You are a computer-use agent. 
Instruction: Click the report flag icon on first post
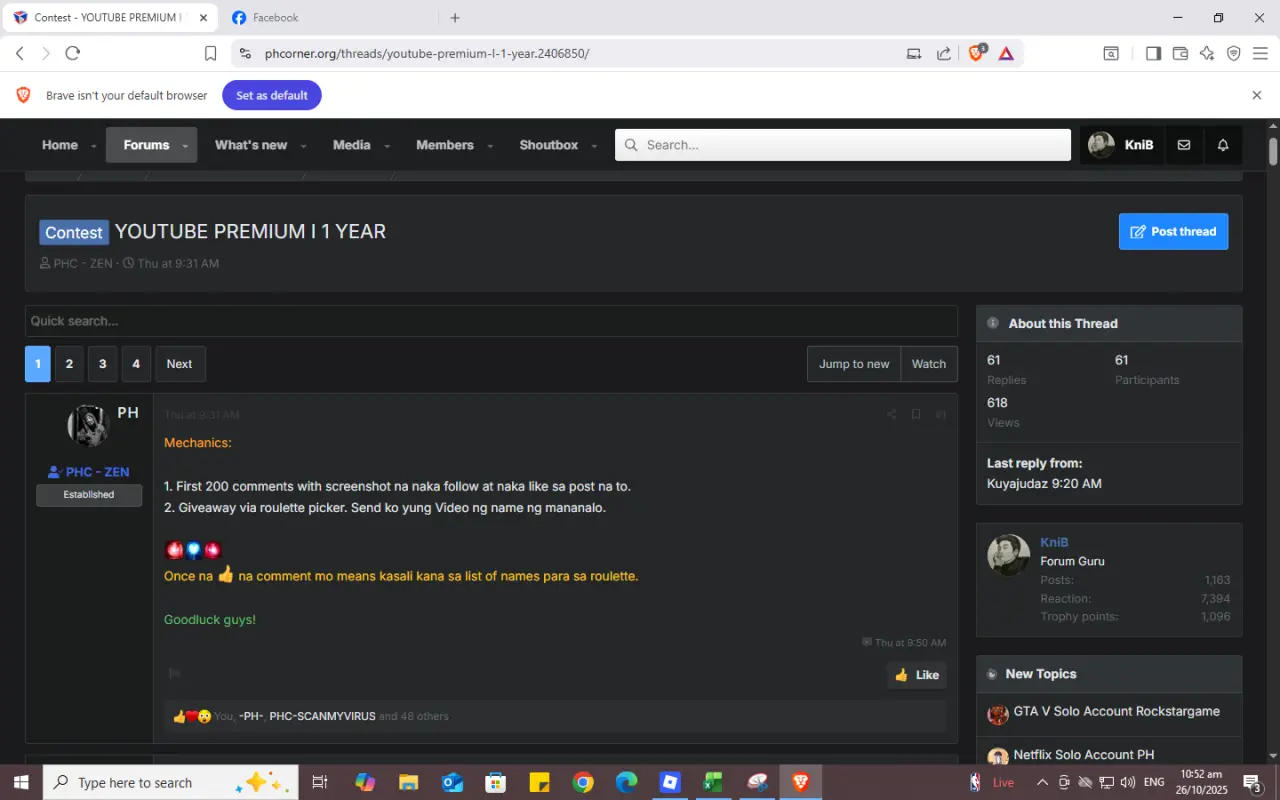point(175,674)
